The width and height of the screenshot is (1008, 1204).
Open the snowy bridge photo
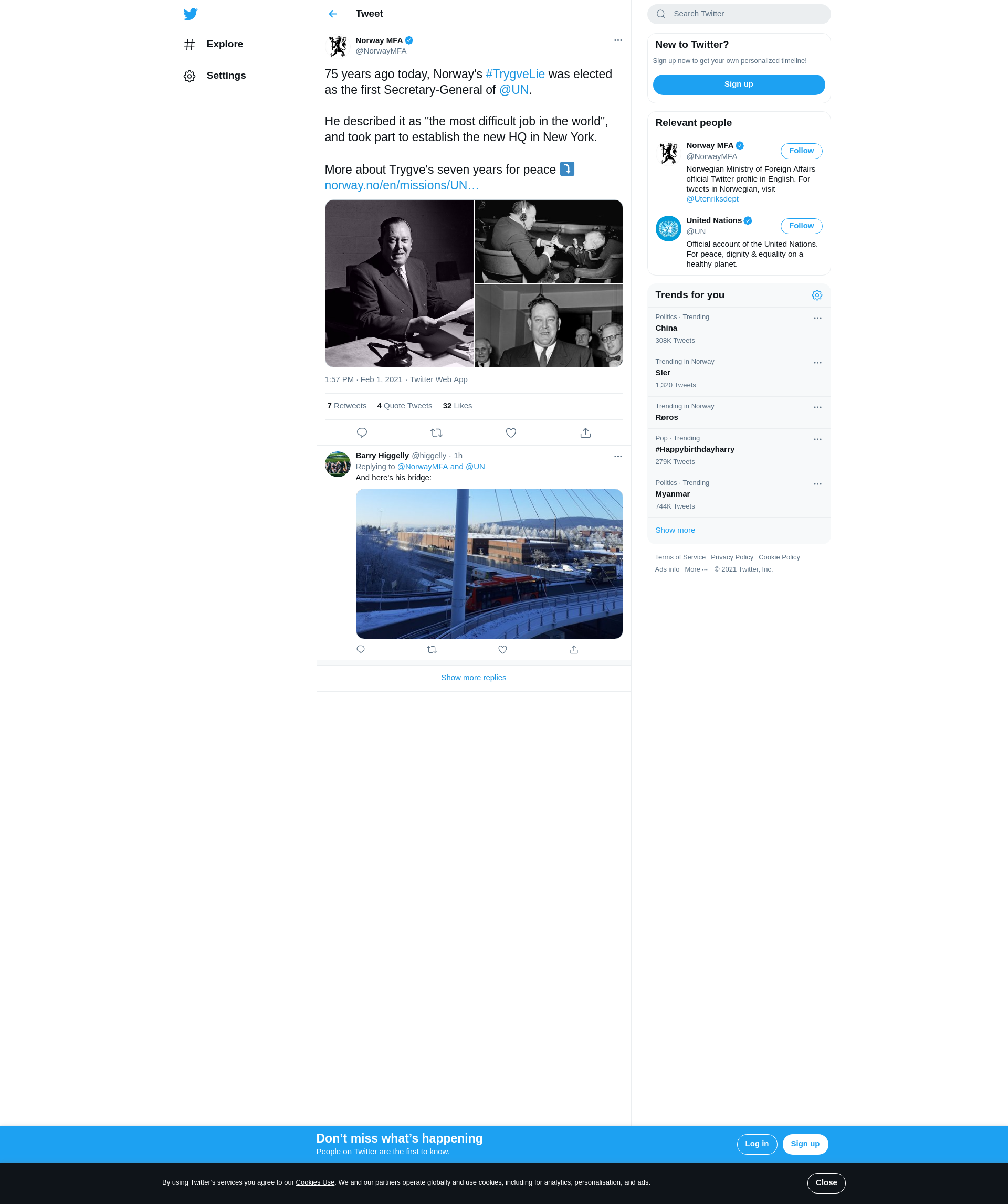tap(489, 564)
